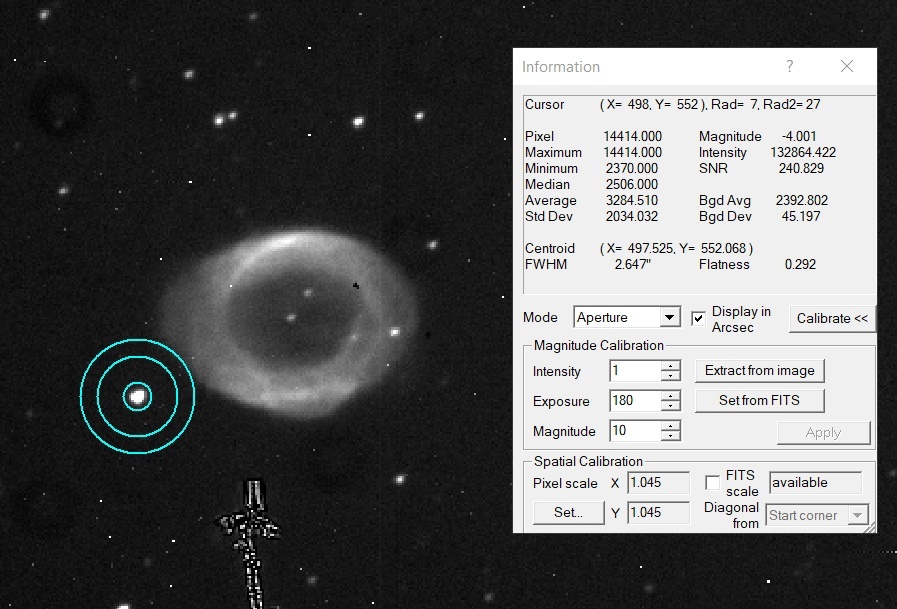Decrease the Exposure value with down arrow
Screen dimensions: 897x609
[670, 405]
